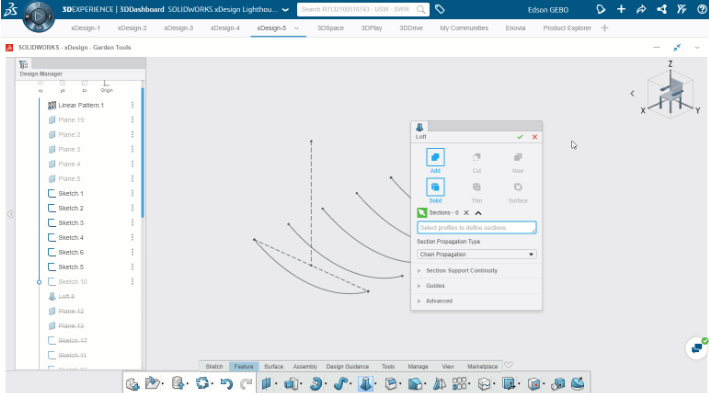Click the Select profiles sections input field

point(477,227)
